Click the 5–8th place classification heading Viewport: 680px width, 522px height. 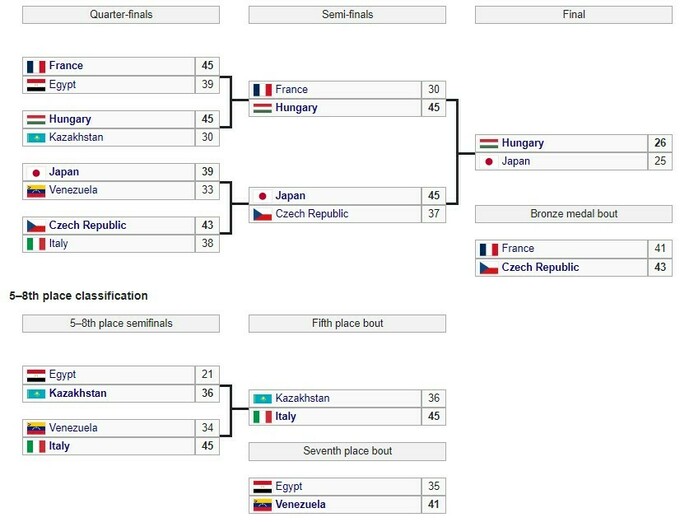pyautogui.click(x=78, y=296)
